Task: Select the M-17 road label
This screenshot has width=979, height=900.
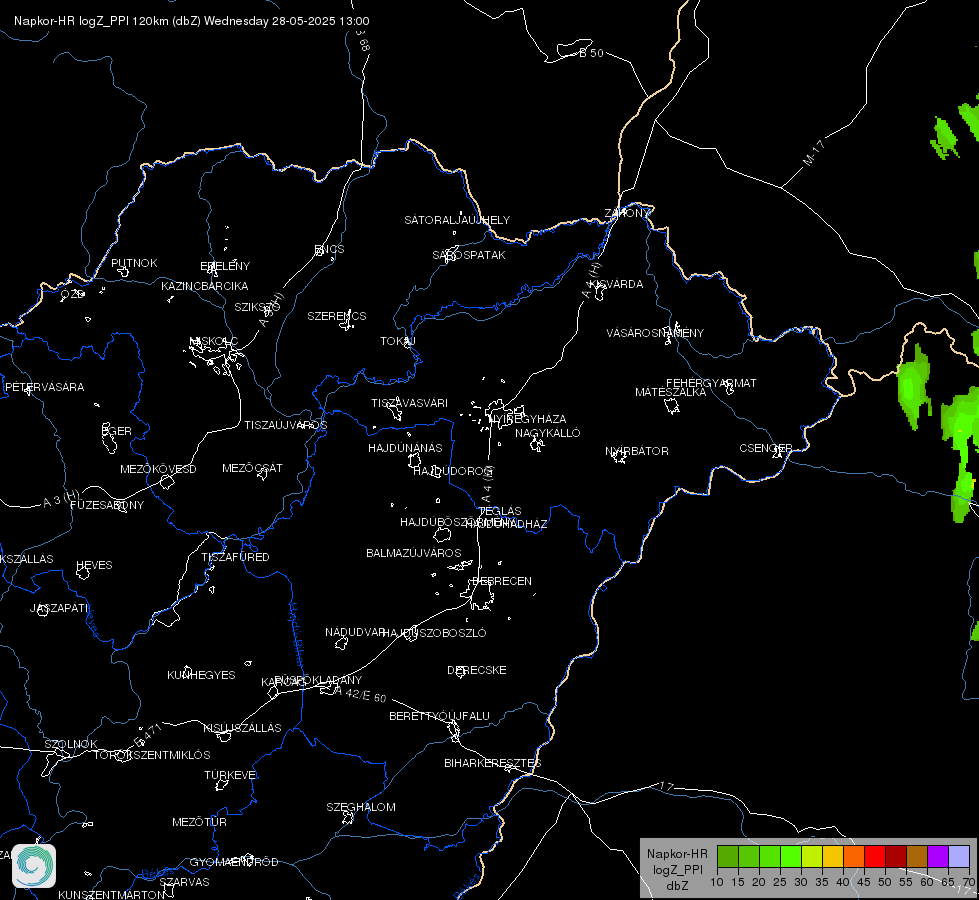Action: [814, 153]
